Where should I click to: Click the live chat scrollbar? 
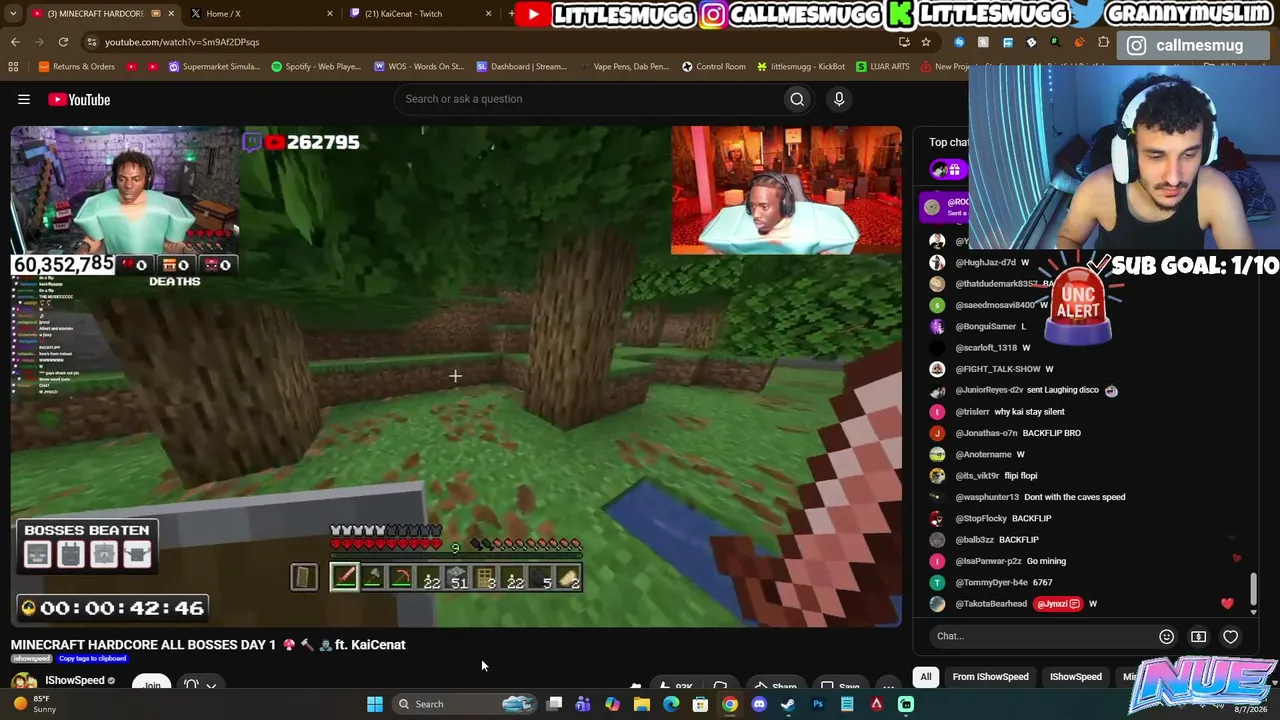tap(1253, 589)
